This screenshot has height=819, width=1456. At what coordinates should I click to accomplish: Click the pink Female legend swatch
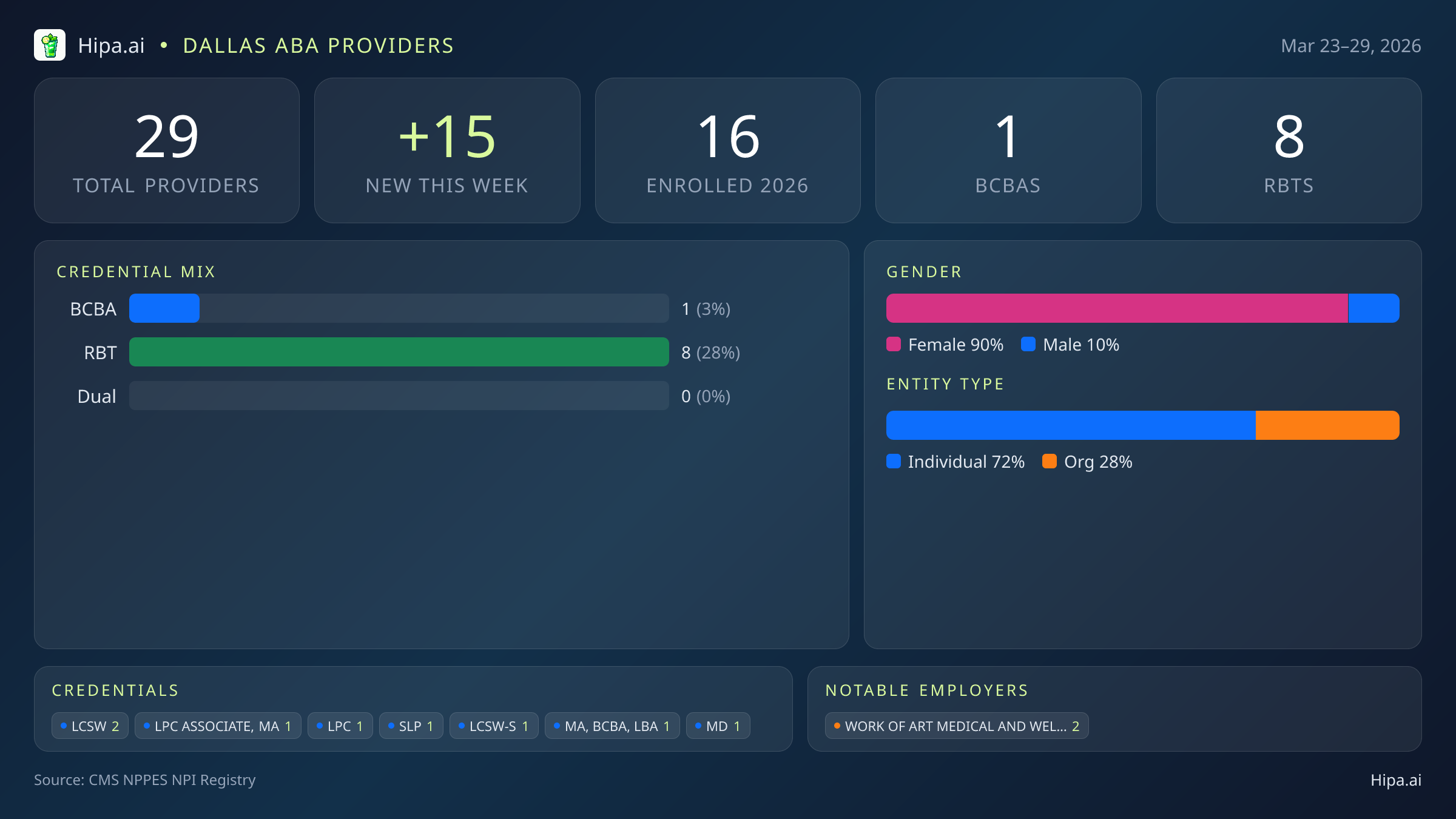tap(894, 345)
